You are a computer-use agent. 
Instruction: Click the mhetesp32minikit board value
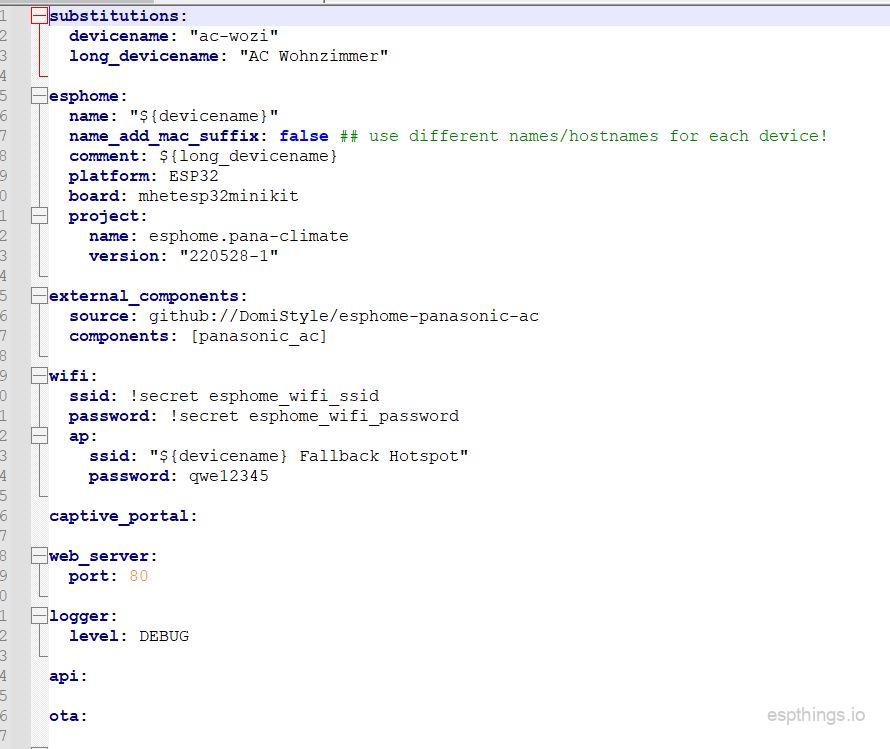click(219, 196)
